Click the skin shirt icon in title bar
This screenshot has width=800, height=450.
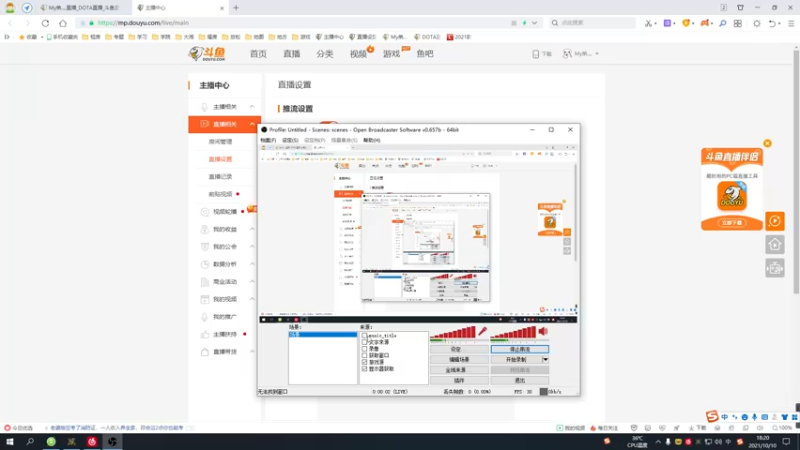tap(740, 8)
